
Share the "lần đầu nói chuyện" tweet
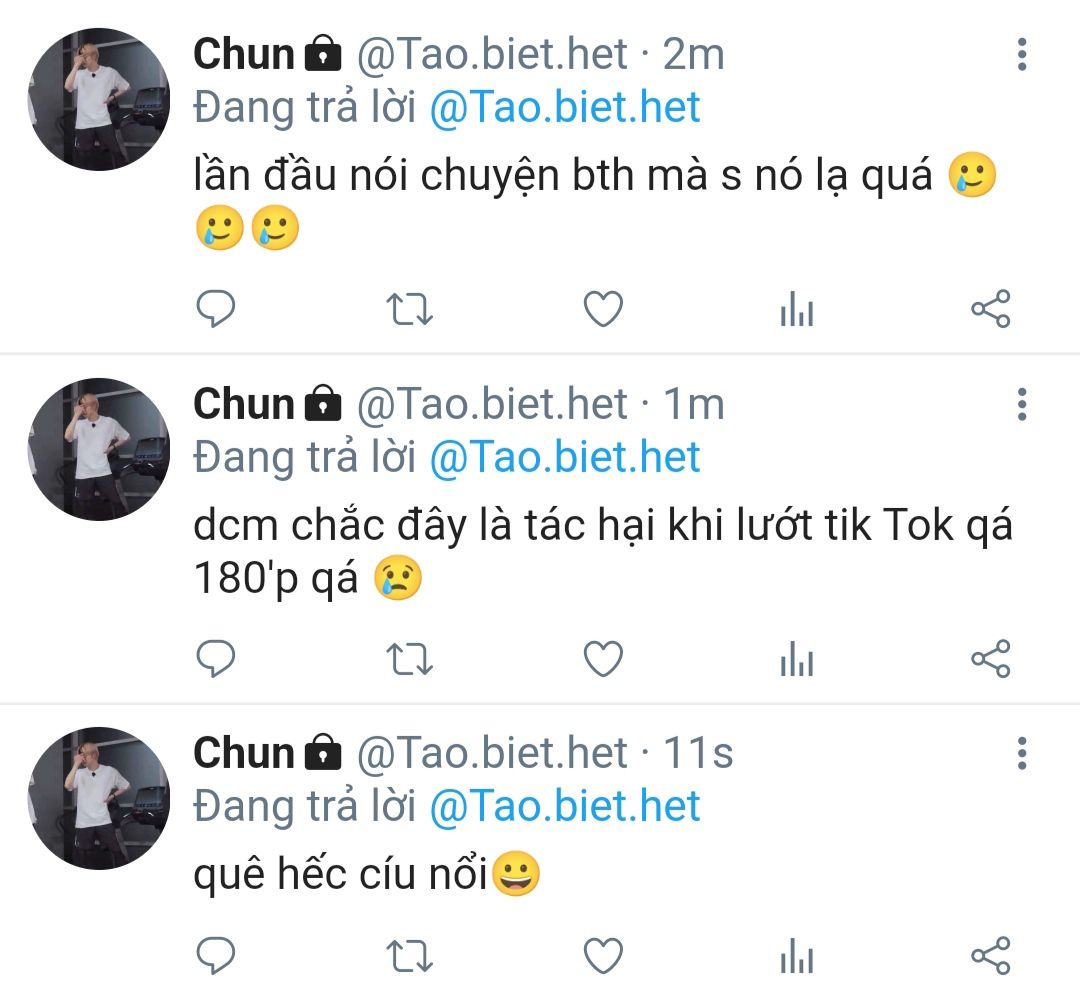tap(991, 310)
